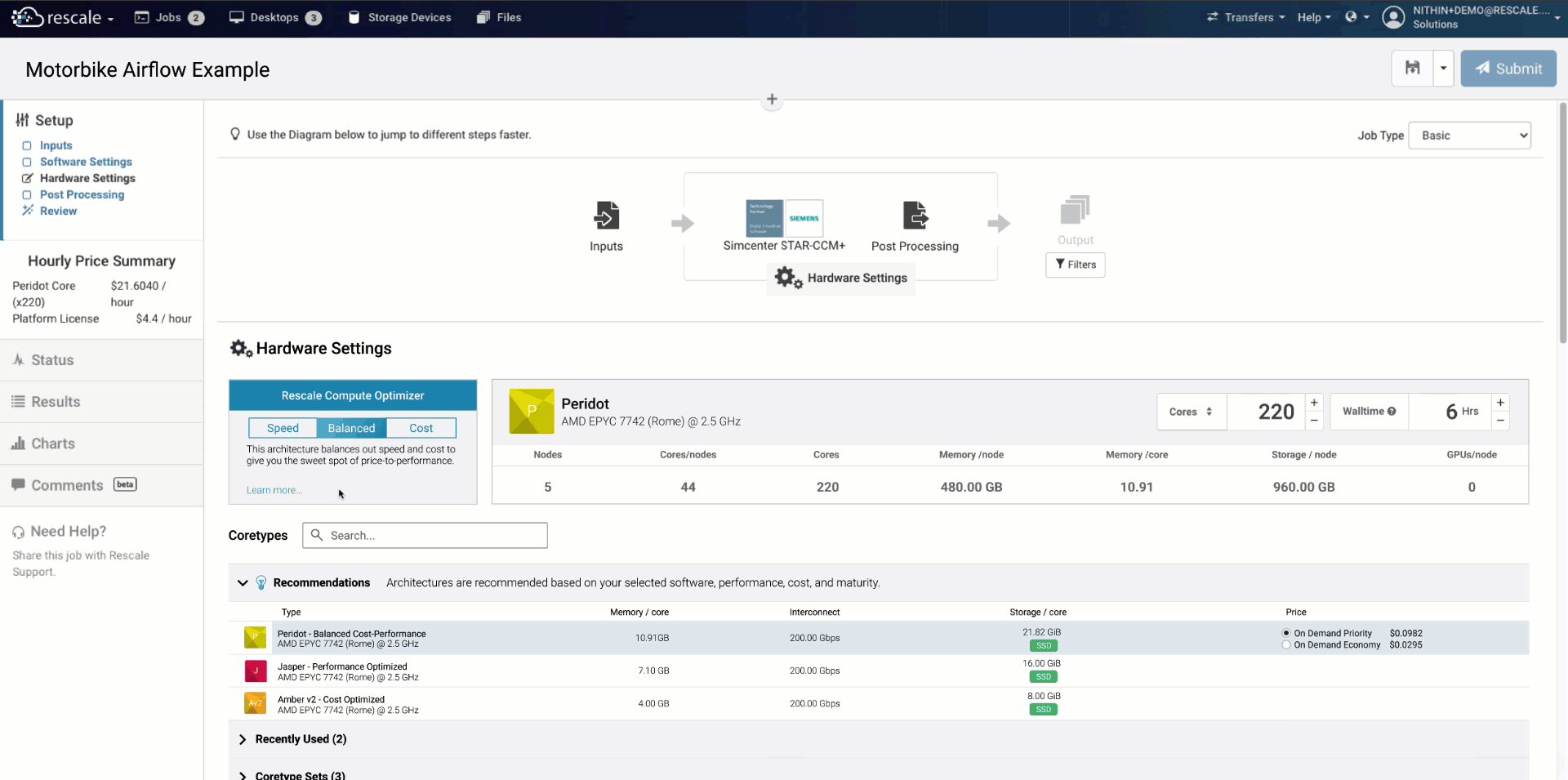
Task: Increase the cores count with plus
Action: 1314,403
